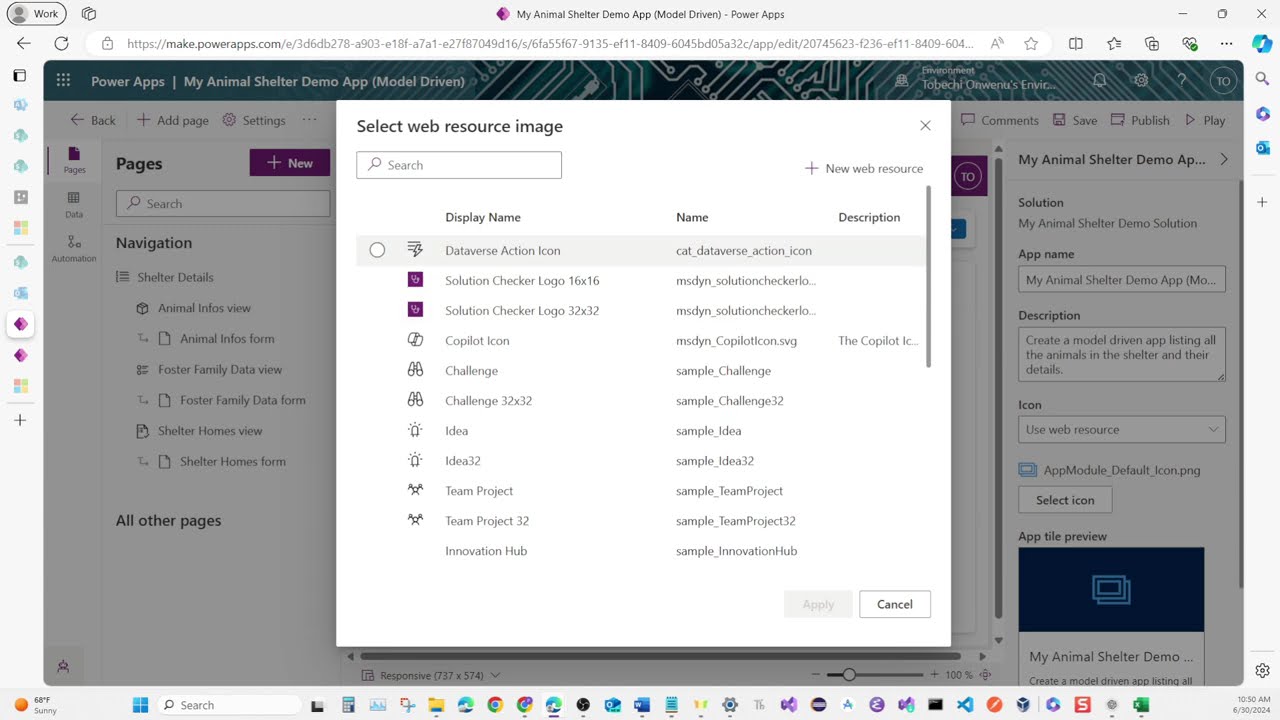Screen dimensions: 1280x720
Task: Click New web resource
Action: point(864,168)
